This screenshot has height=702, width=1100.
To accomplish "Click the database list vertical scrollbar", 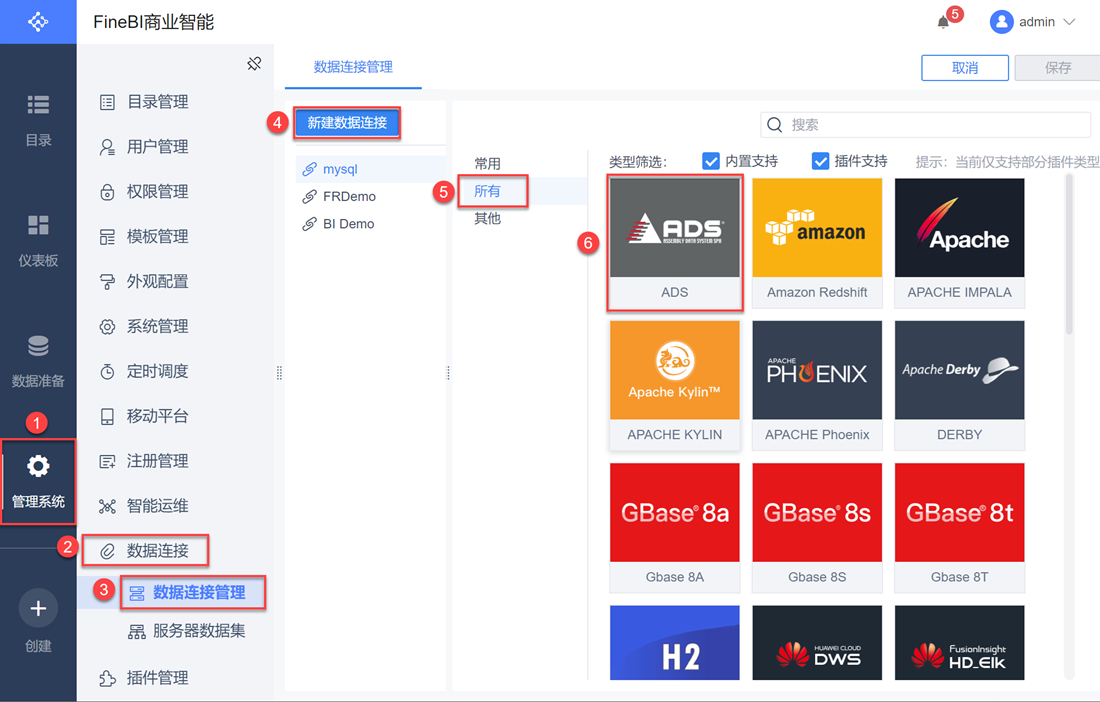I will 1069,255.
